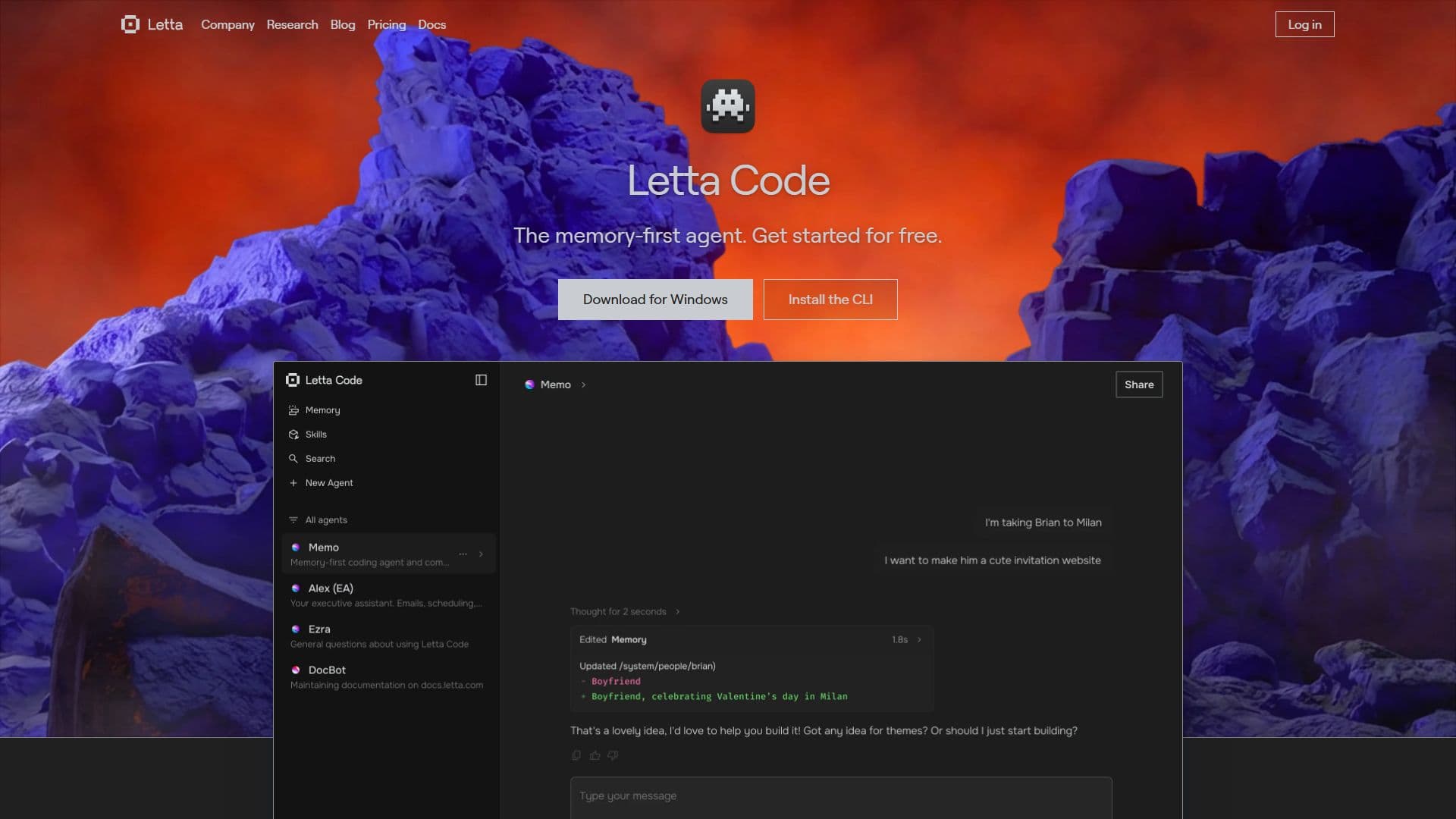
Task: Click the Letta logo icon in header
Action: [x=130, y=24]
